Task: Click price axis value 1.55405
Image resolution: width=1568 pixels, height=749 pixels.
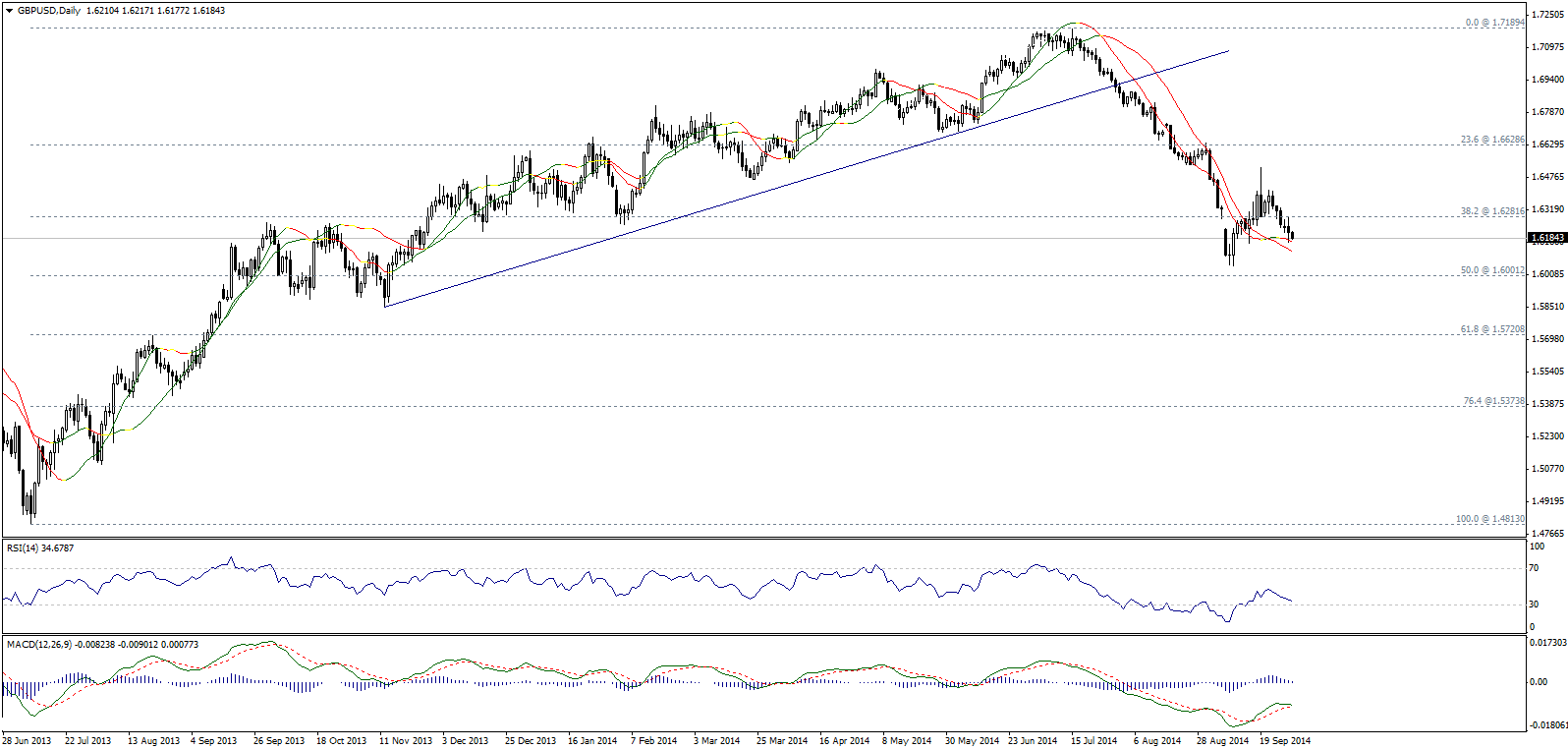Action: coord(1548,372)
